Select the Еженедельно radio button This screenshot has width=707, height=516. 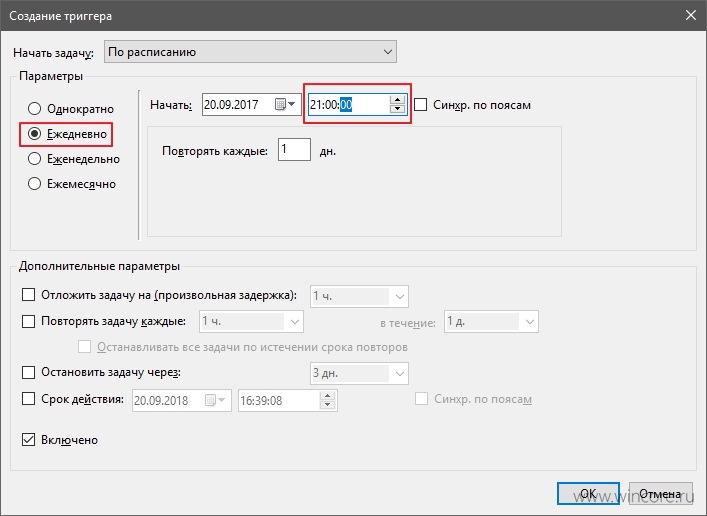34,159
